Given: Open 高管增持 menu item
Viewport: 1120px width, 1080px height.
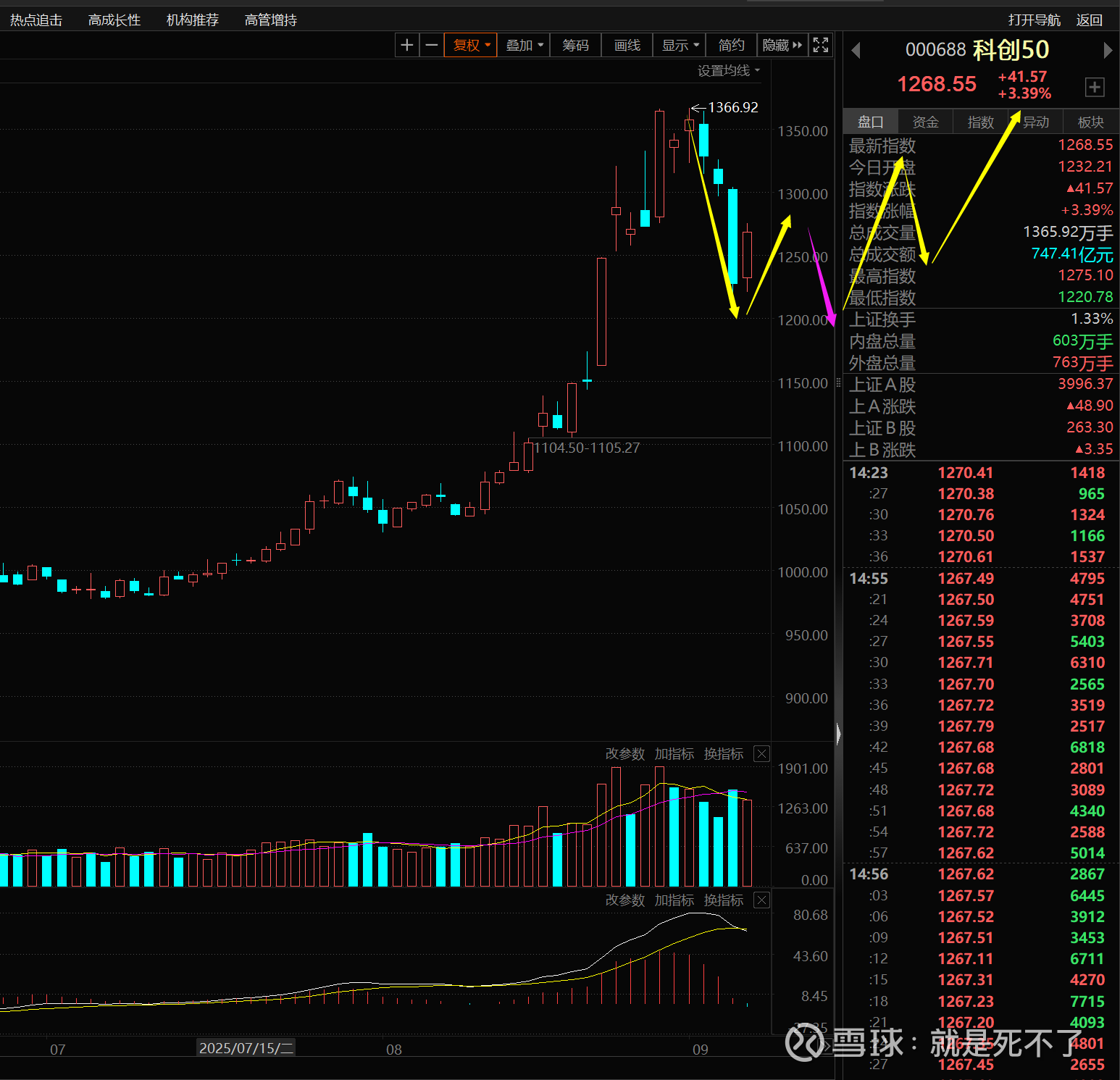Looking at the screenshot, I should [x=271, y=20].
